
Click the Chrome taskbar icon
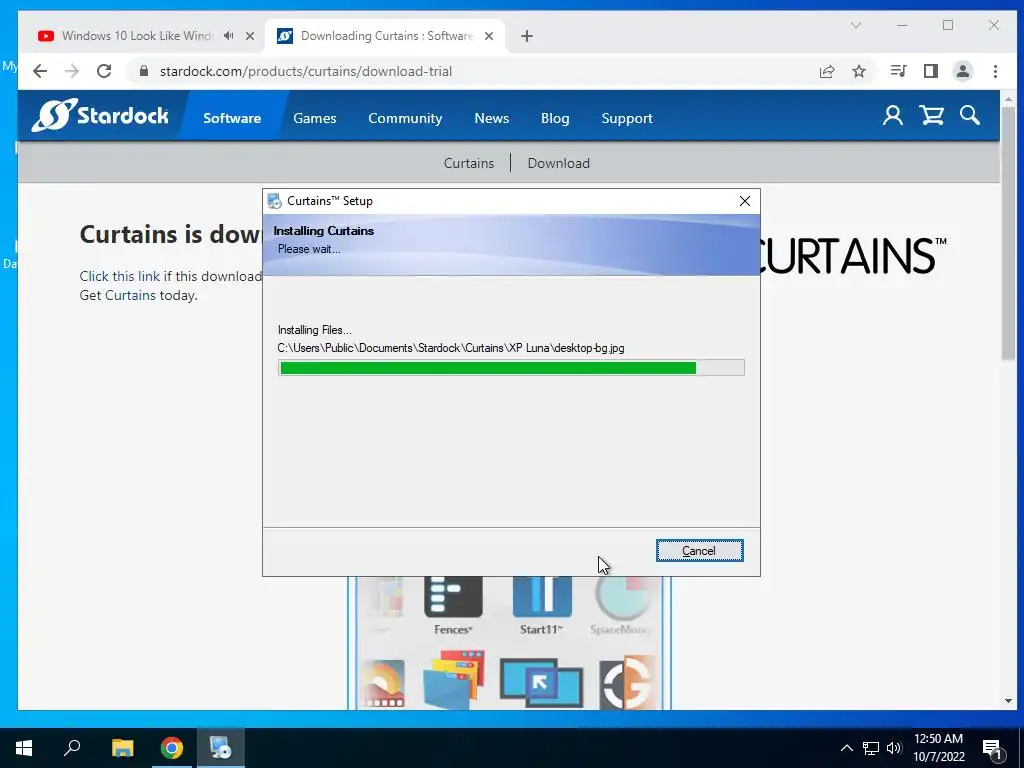(x=172, y=748)
